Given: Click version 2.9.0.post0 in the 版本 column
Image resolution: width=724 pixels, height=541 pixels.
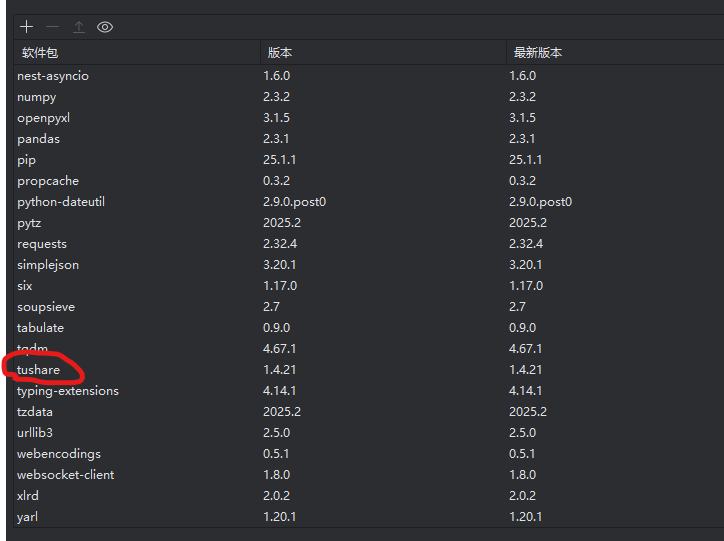Looking at the screenshot, I should [295, 202].
